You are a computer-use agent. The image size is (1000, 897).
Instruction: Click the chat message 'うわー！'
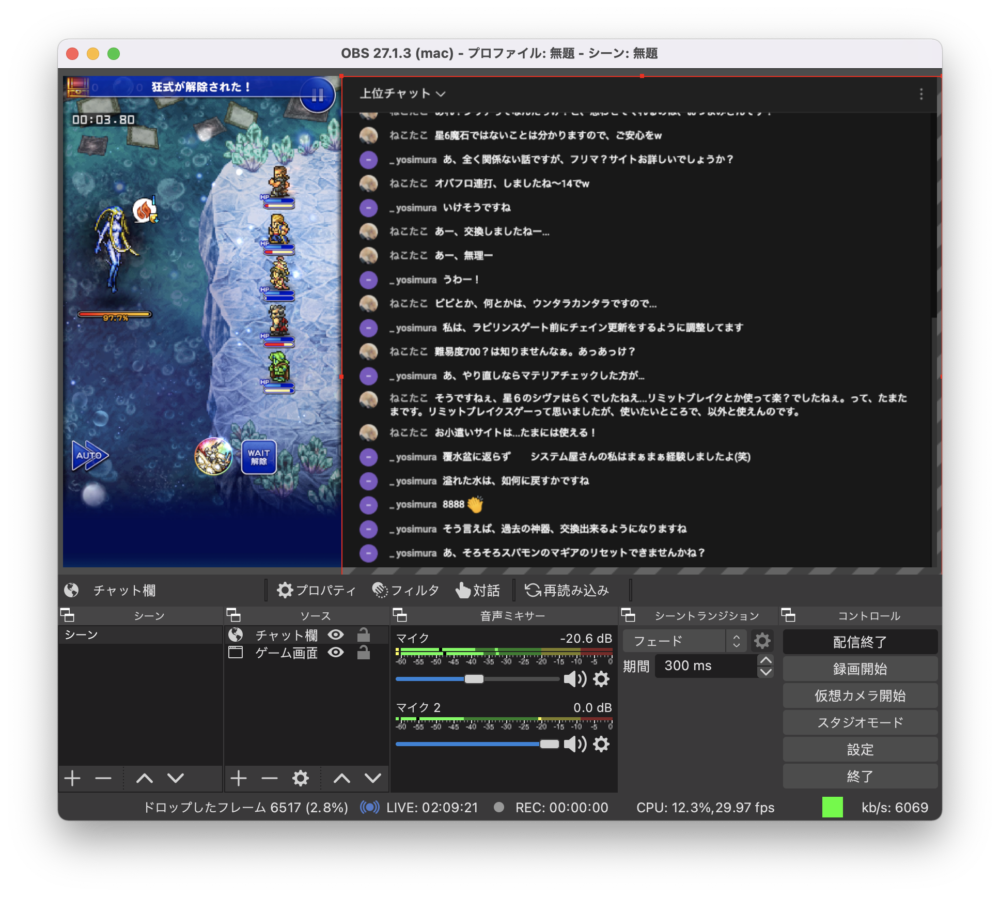click(x=461, y=280)
